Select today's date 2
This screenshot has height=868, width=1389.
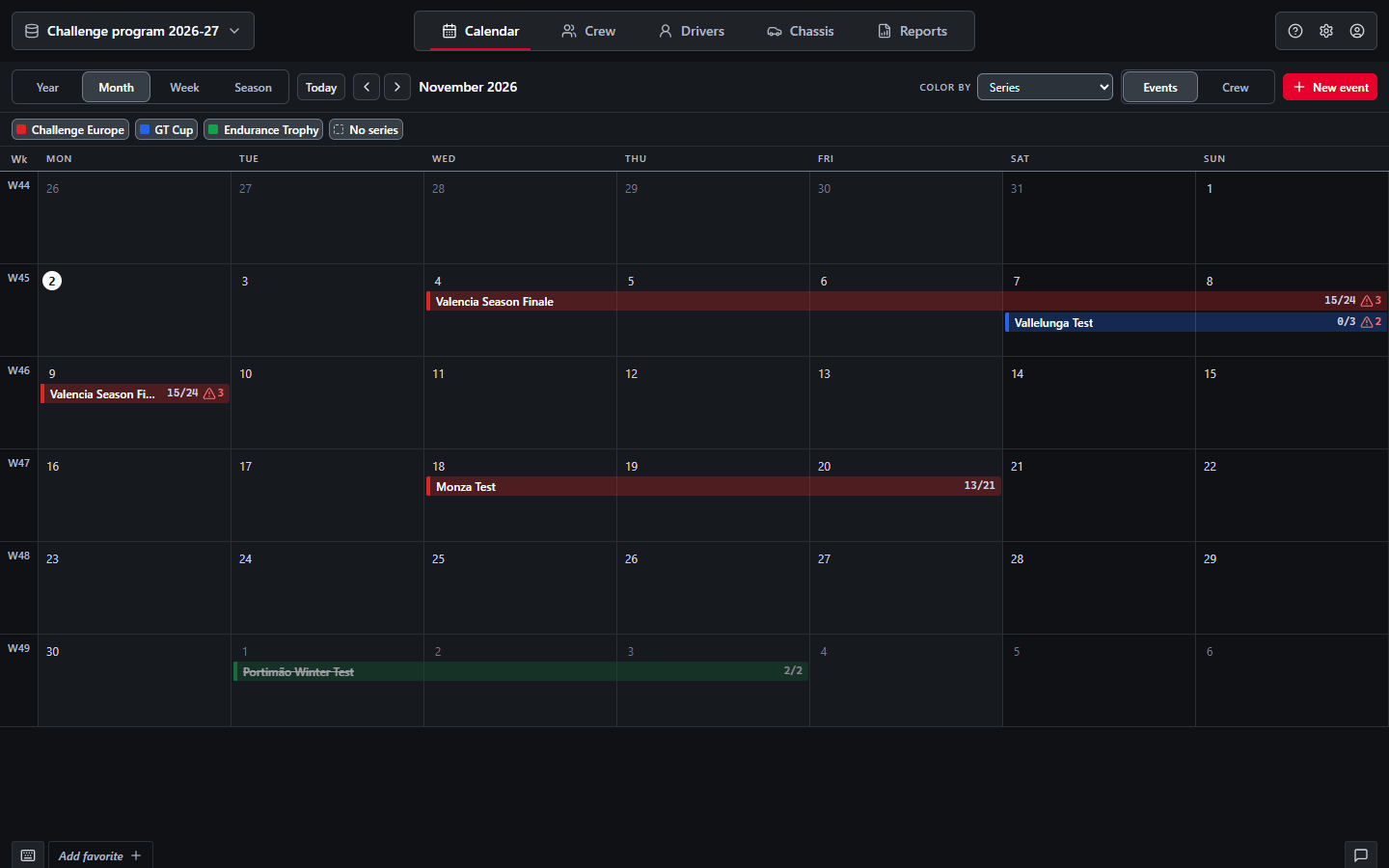(x=52, y=281)
